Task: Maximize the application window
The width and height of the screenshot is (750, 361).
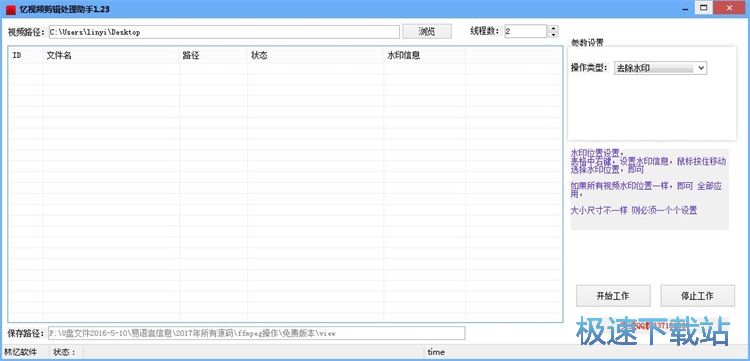Action: [x=704, y=8]
